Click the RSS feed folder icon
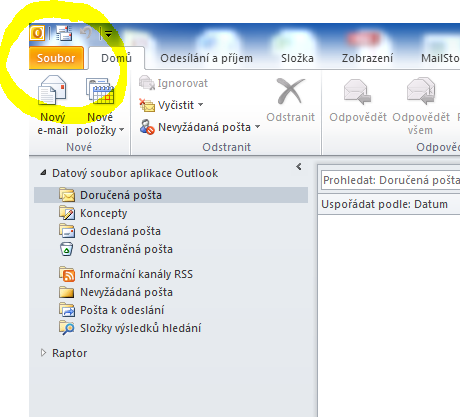 pos(67,274)
